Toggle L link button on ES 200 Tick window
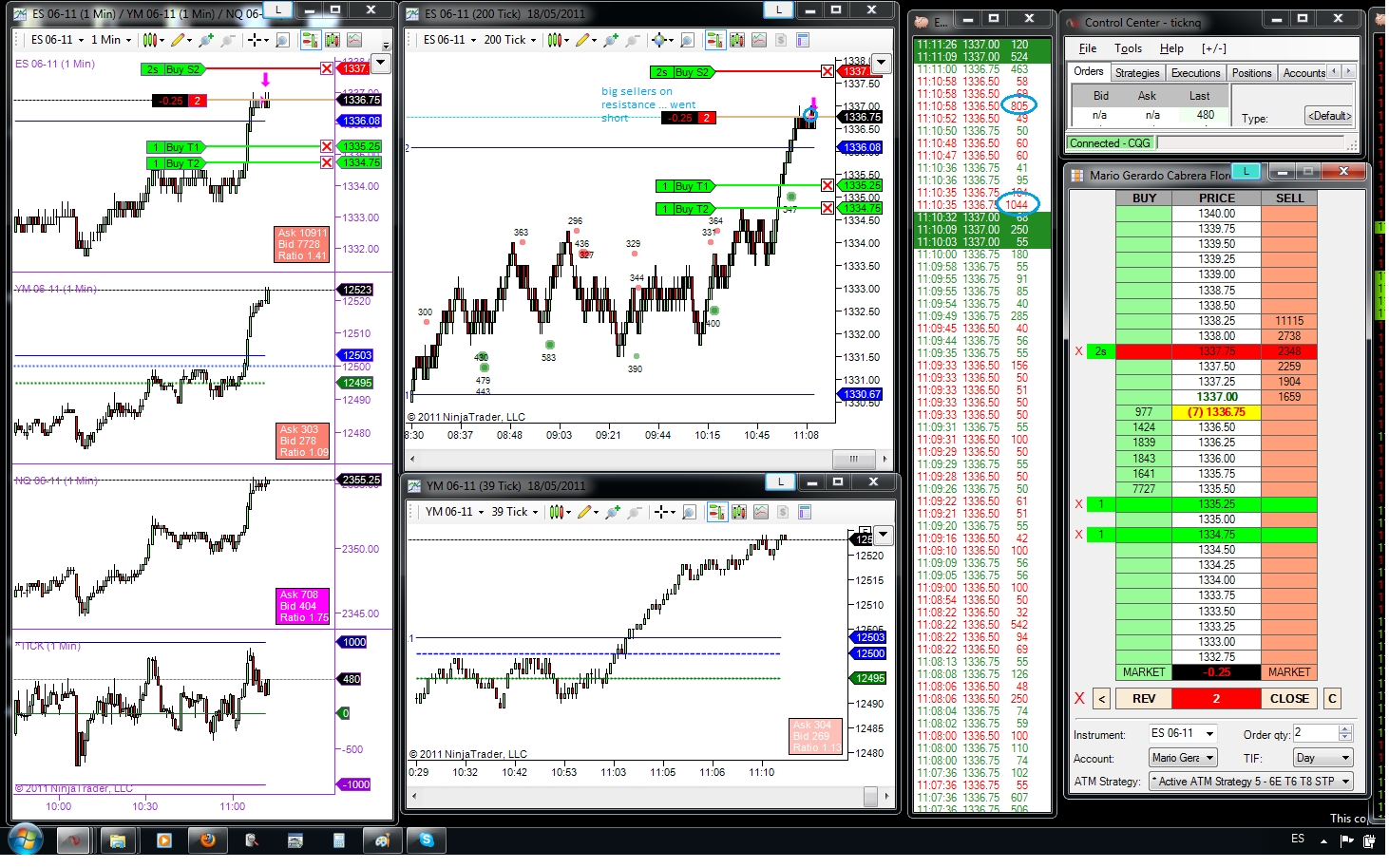The image size is (1389, 868). pos(779,10)
